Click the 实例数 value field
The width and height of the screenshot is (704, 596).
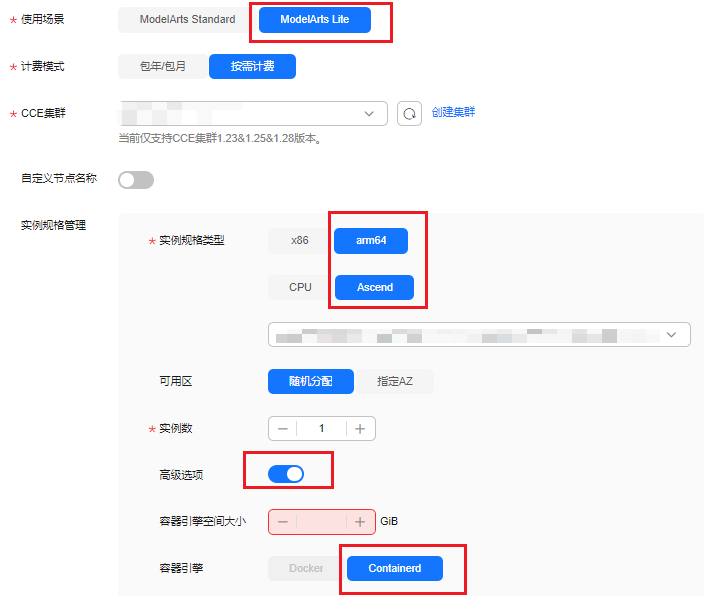click(321, 429)
